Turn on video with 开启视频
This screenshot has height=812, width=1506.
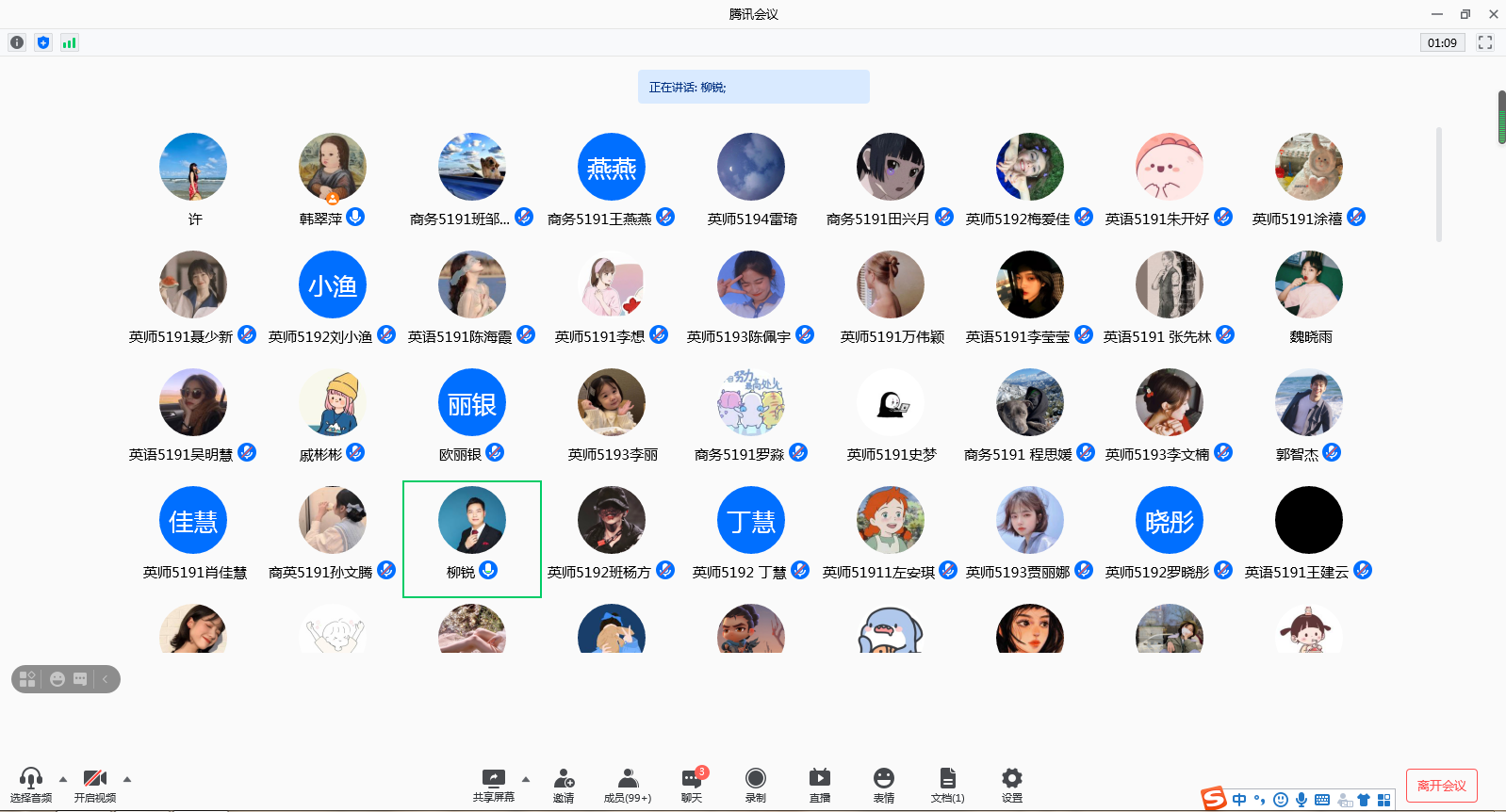click(x=95, y=784)
